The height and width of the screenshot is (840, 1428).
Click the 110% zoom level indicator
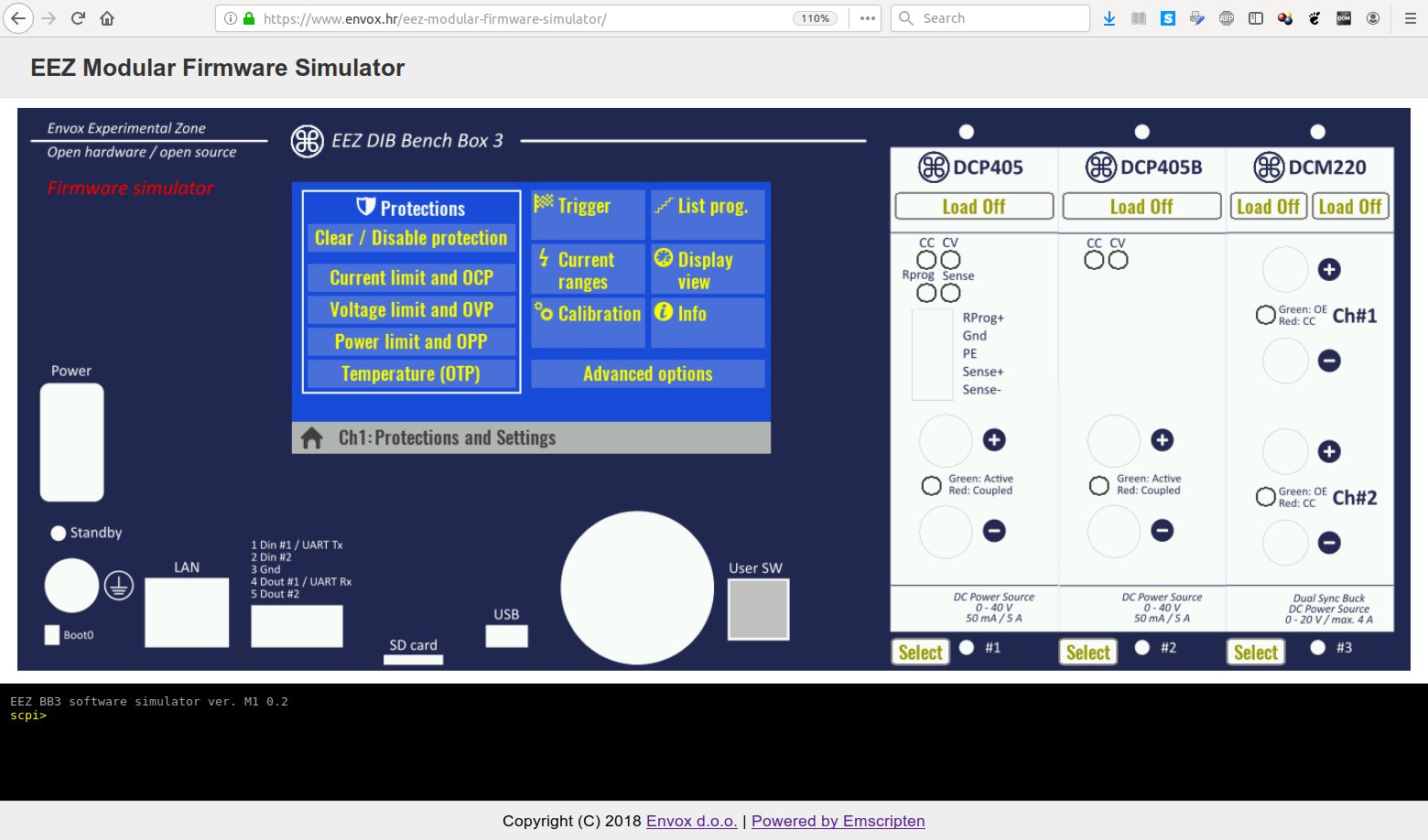click(815, 18)
